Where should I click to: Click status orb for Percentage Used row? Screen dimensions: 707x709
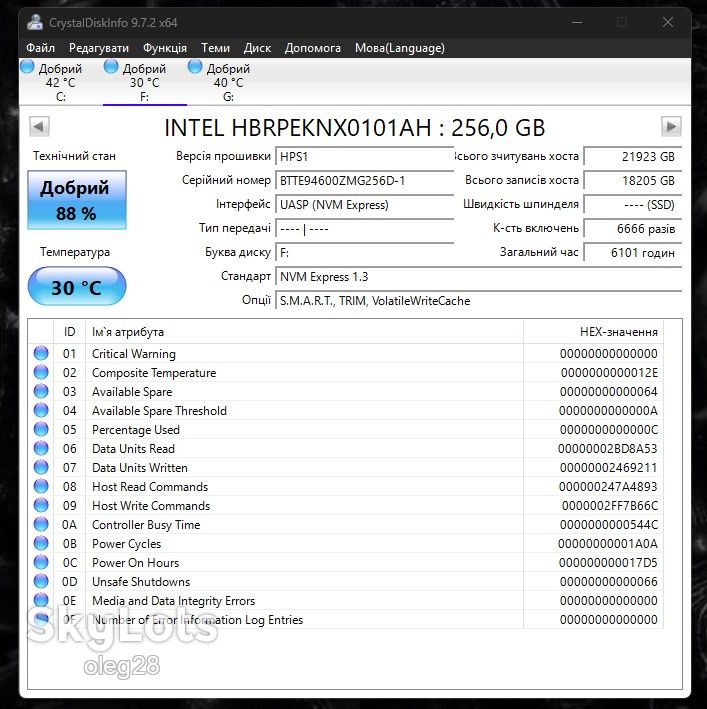pos(41,429)
